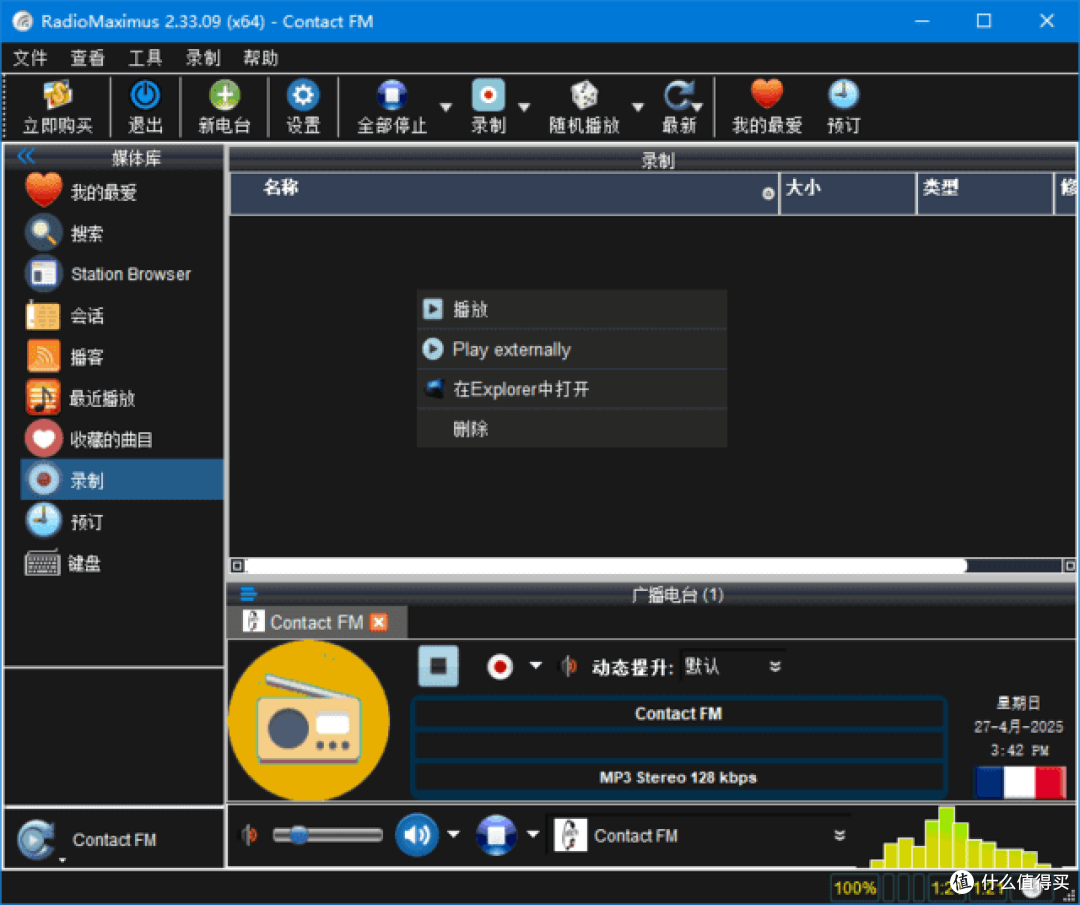This screenshot has height=905, width=1080.
Task: Close the Contact FM tab
Action: tap(379, 622)
